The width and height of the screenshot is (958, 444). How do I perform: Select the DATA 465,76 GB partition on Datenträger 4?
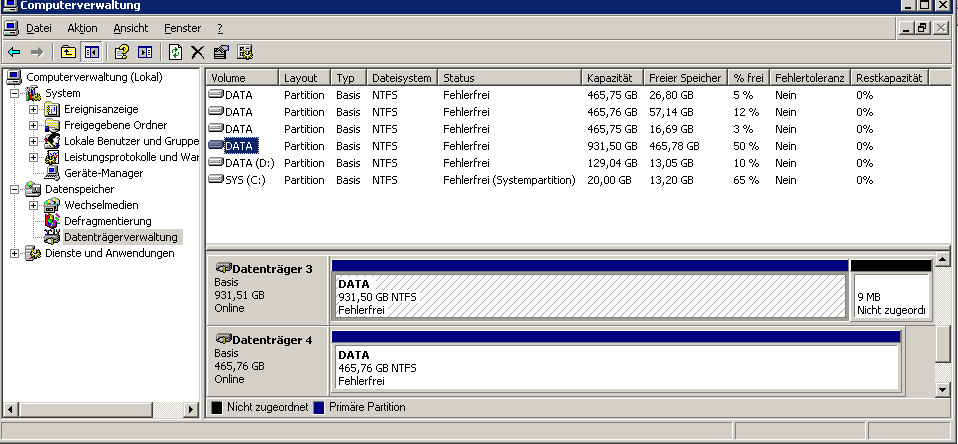616,368
